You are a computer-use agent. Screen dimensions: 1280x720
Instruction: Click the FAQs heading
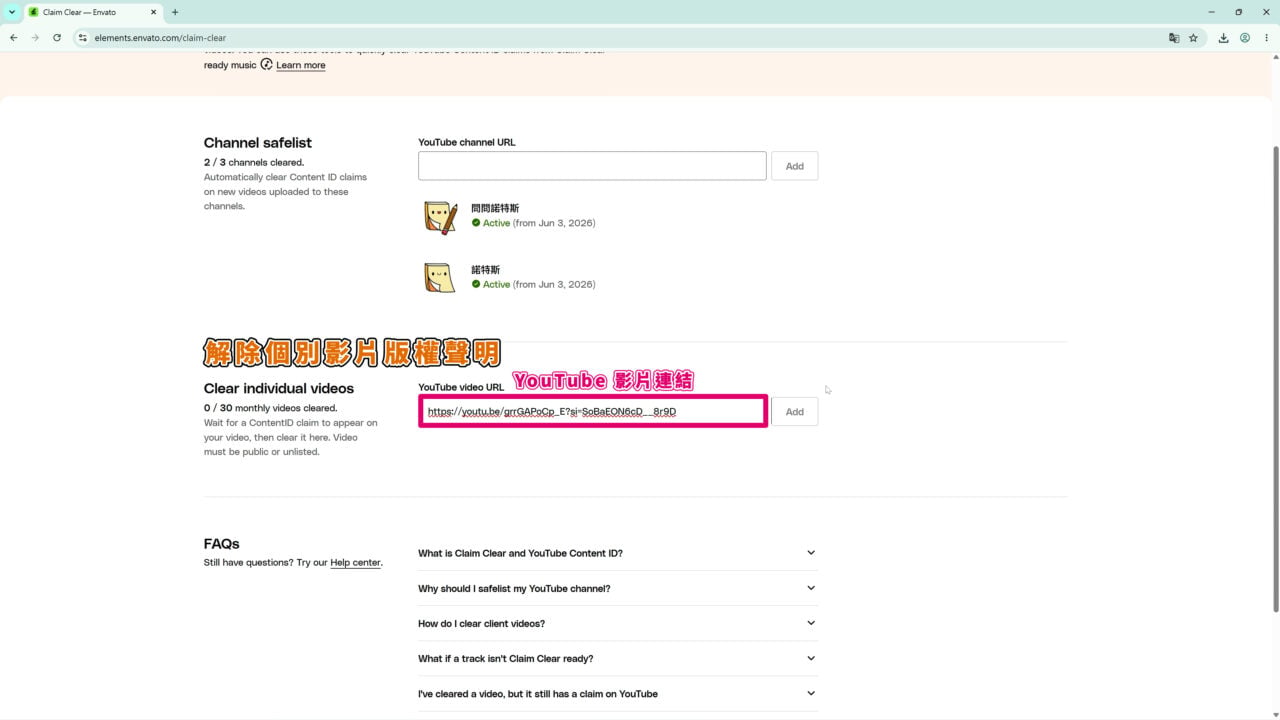222,544
